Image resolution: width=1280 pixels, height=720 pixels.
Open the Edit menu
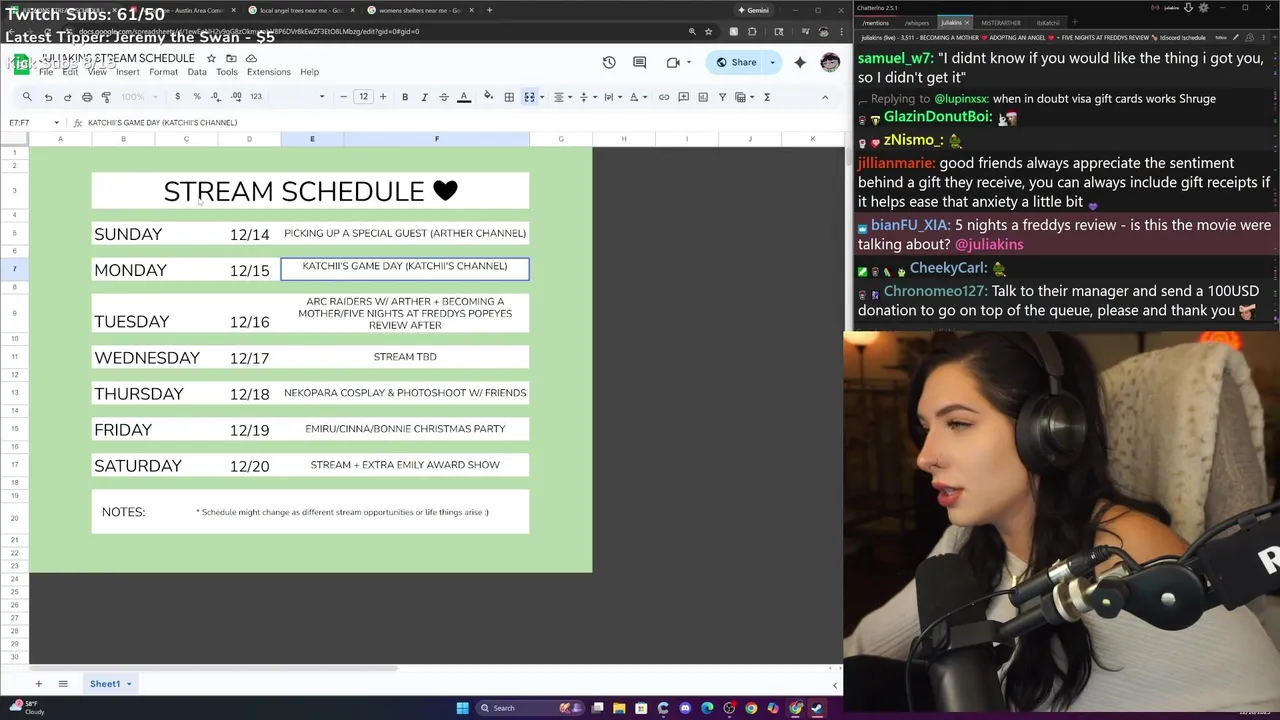click(x=70, y=72)
